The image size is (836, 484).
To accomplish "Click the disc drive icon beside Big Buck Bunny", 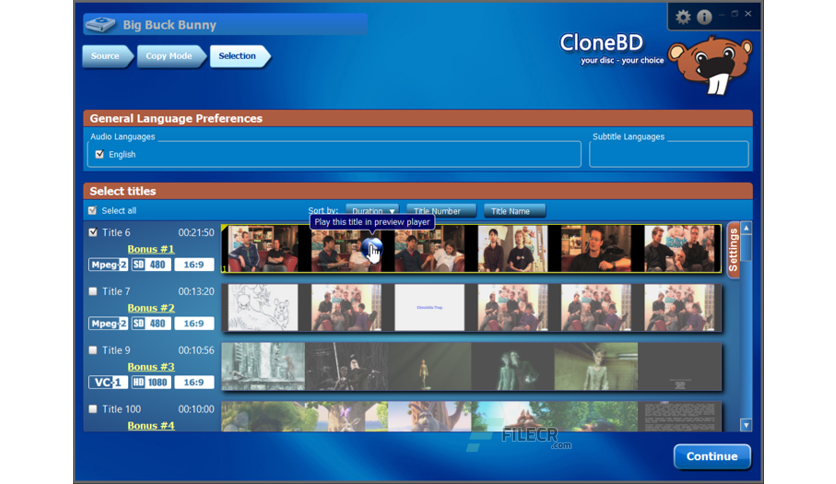I will [x=101, y=25].
